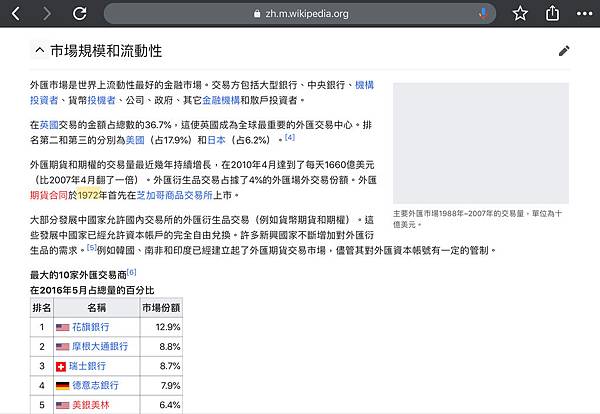600x414 pixels.
Task: Open the 德意志銀行 link in table
Action: coord(95,385)
